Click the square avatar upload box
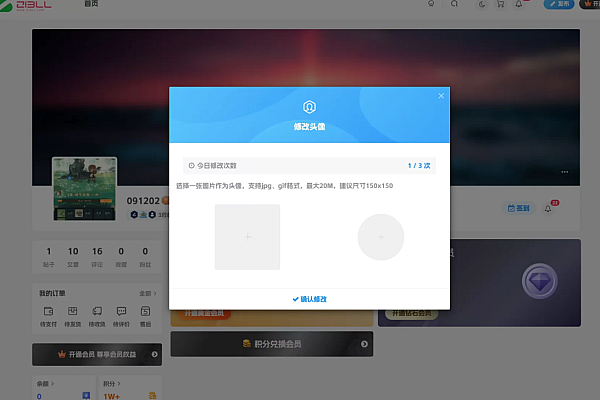Screen dimensions: 600x400 (247, 237)
